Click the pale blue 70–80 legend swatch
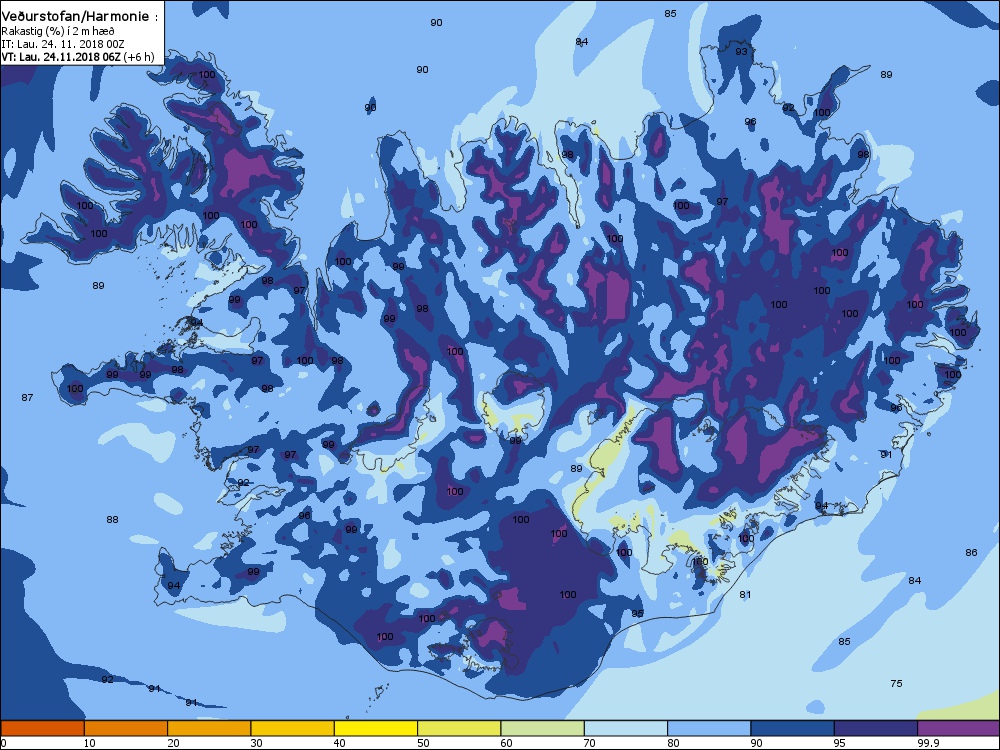Screen dimensions: 1000x750 pyautogui.click(x=626, y=728)
